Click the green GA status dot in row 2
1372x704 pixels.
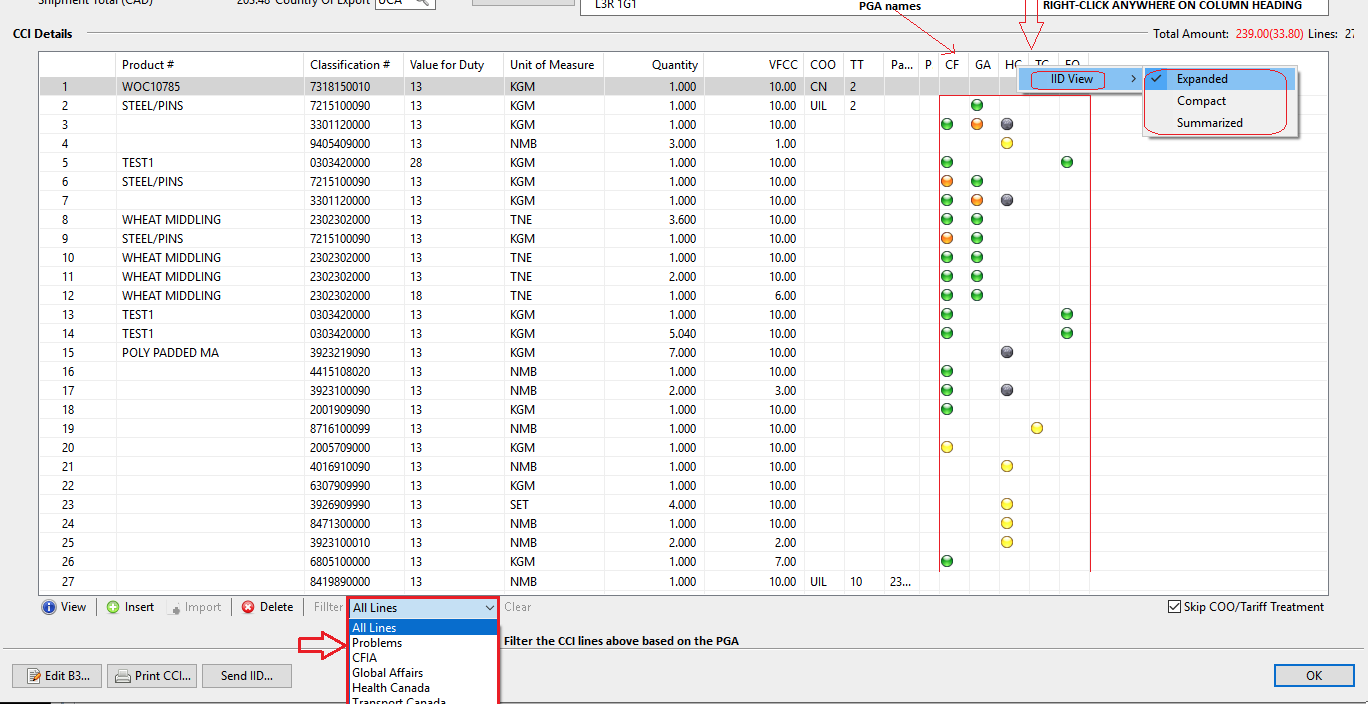(x=977, y=105)
